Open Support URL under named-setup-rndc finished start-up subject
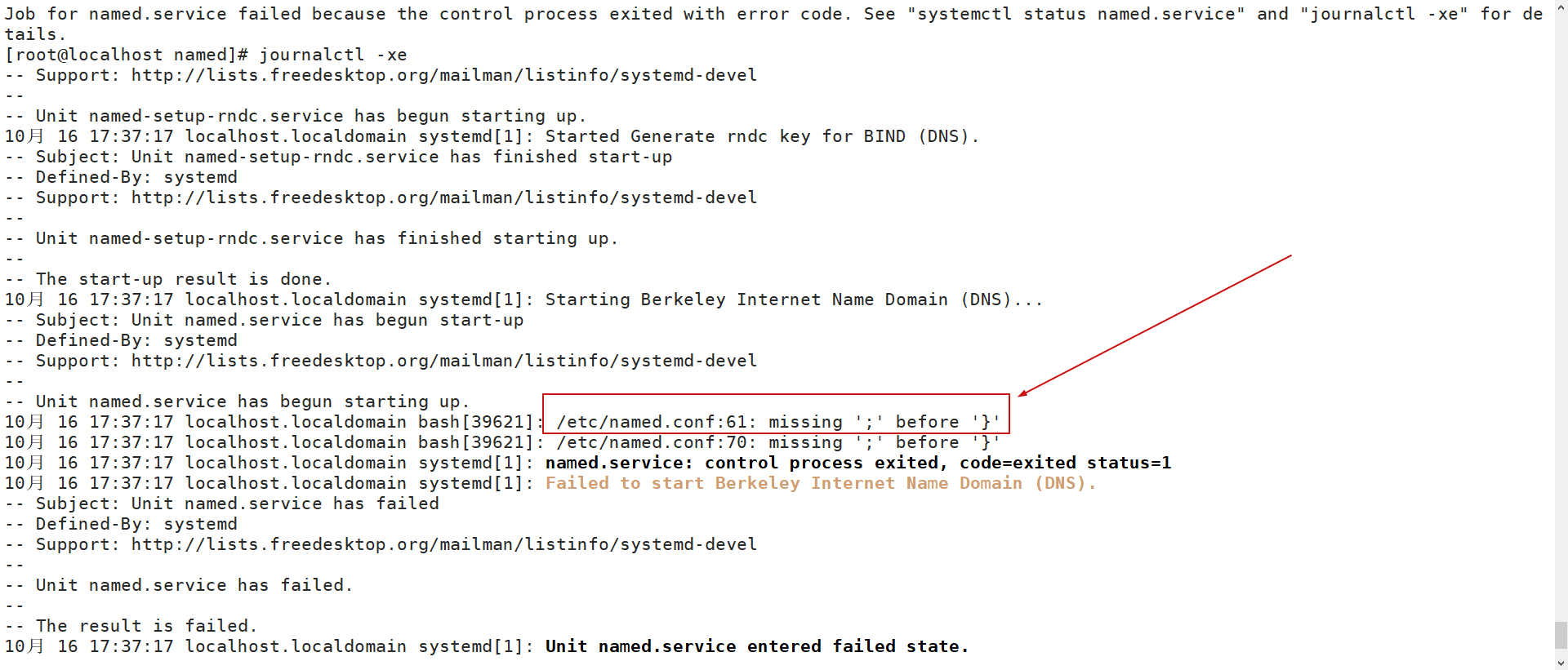The image size is (1568, 670). click(443, 197)
